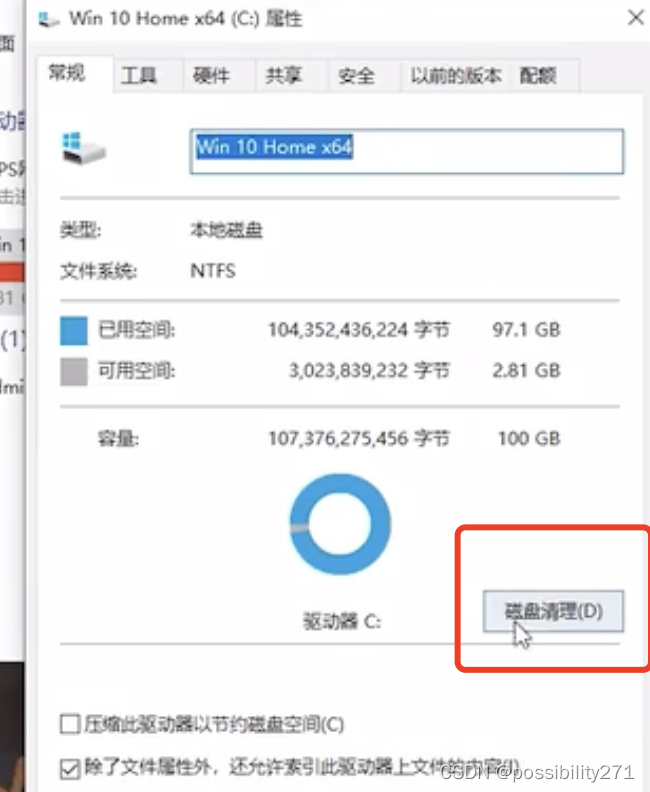Click the 容量 label
The height and width of the screenshot is (792, 650).
pos(118,439)
